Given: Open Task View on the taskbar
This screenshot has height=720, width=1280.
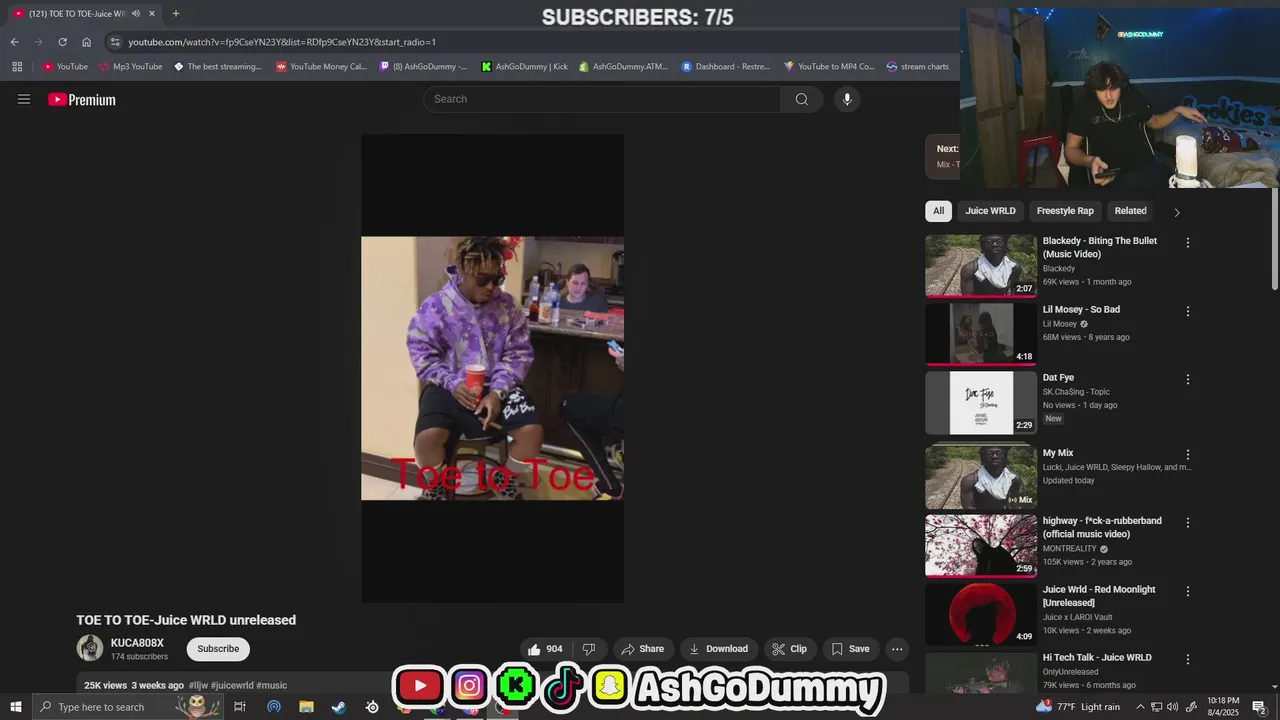Looking at the screenshot, I should [240, 707].
